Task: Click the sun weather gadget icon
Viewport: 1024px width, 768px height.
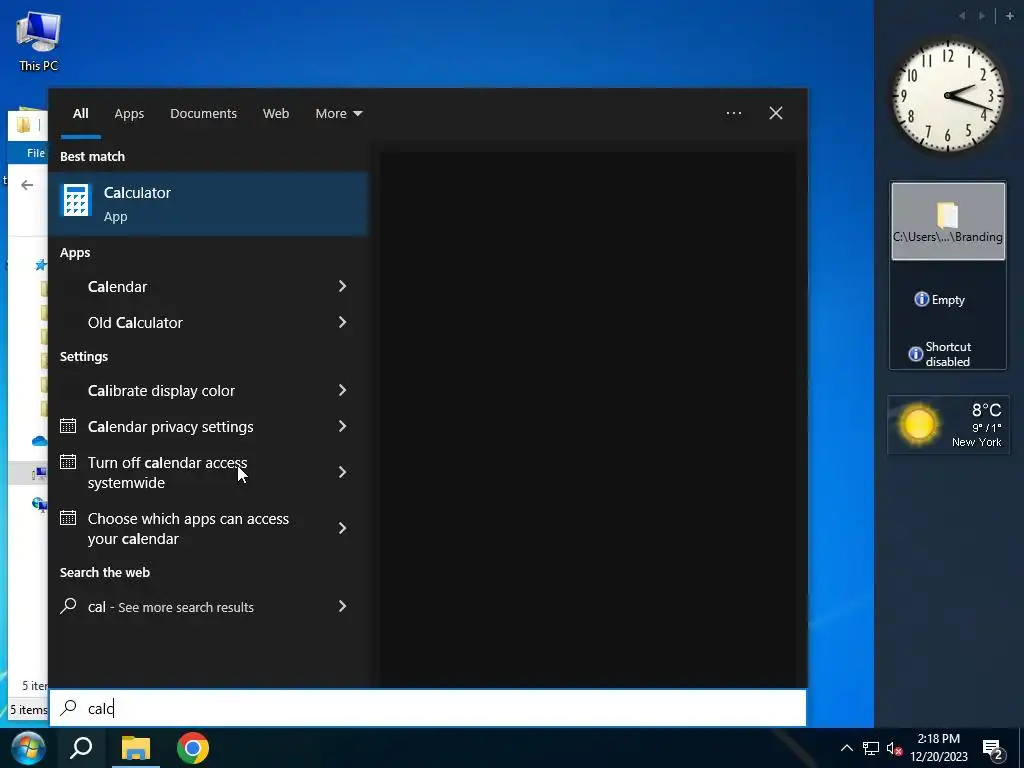Action: click(x=918, y=424)
